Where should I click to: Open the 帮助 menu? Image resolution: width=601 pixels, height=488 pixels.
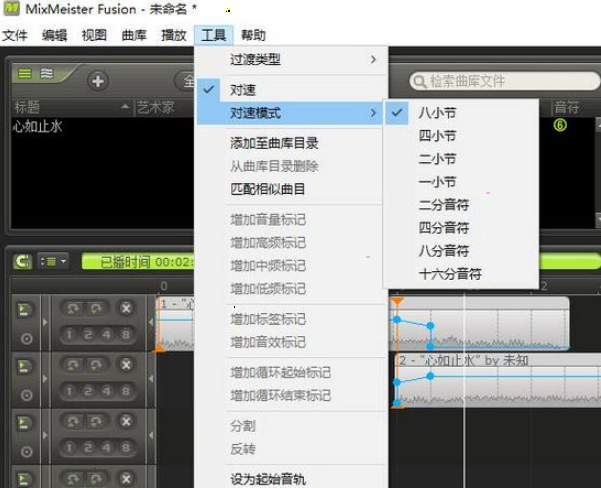click(253, 35)
